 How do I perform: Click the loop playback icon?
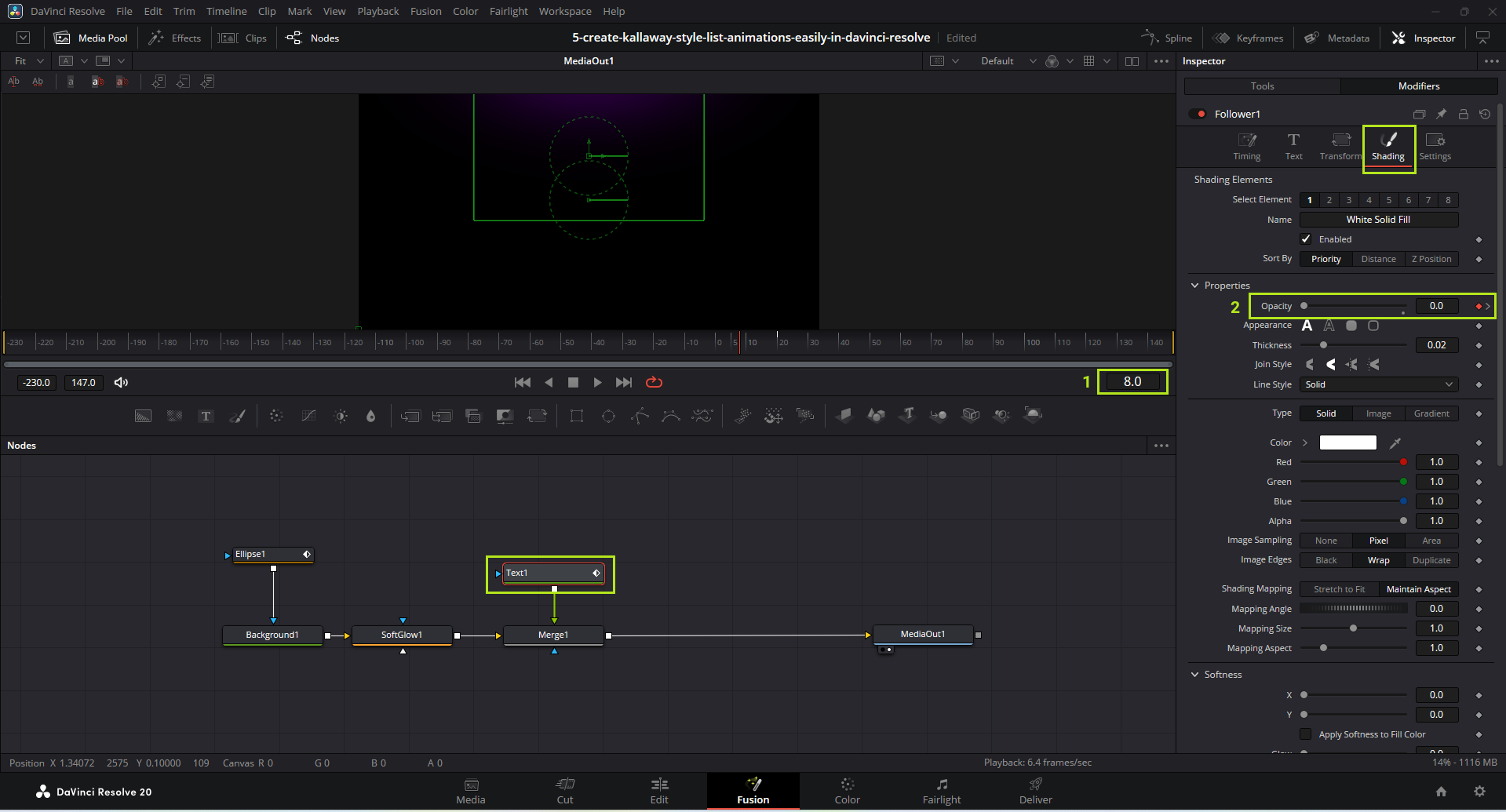[x=654, y=382]
